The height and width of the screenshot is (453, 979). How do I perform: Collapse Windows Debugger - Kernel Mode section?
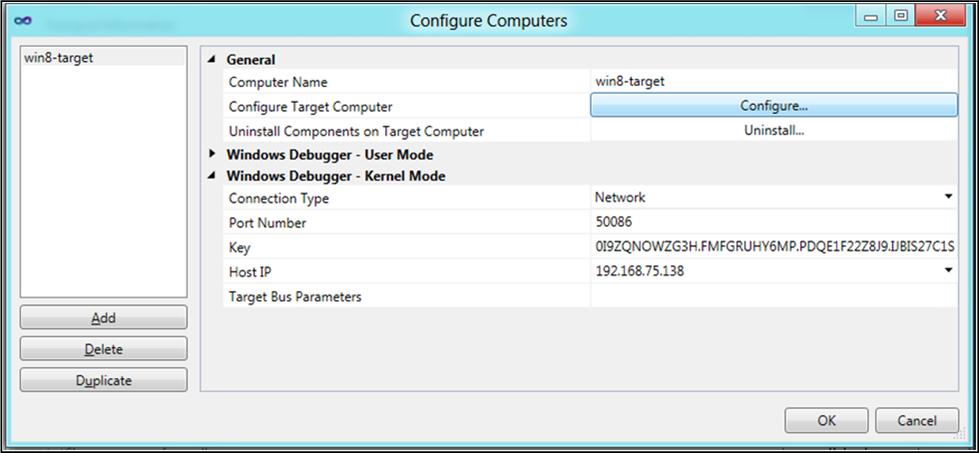(x=212, y=176)
